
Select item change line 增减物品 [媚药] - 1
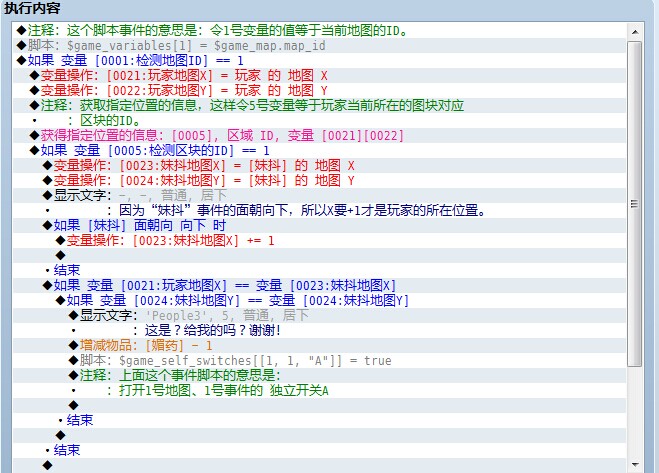(319, 346)
